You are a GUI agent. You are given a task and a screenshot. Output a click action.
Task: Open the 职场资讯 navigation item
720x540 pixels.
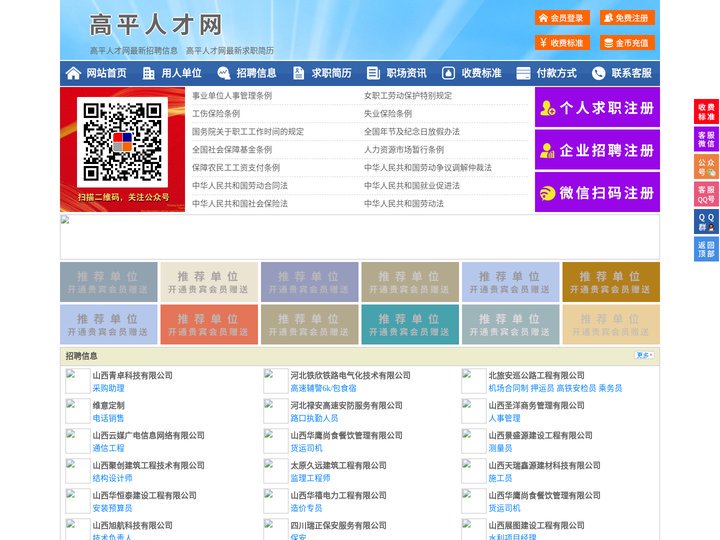406,73
